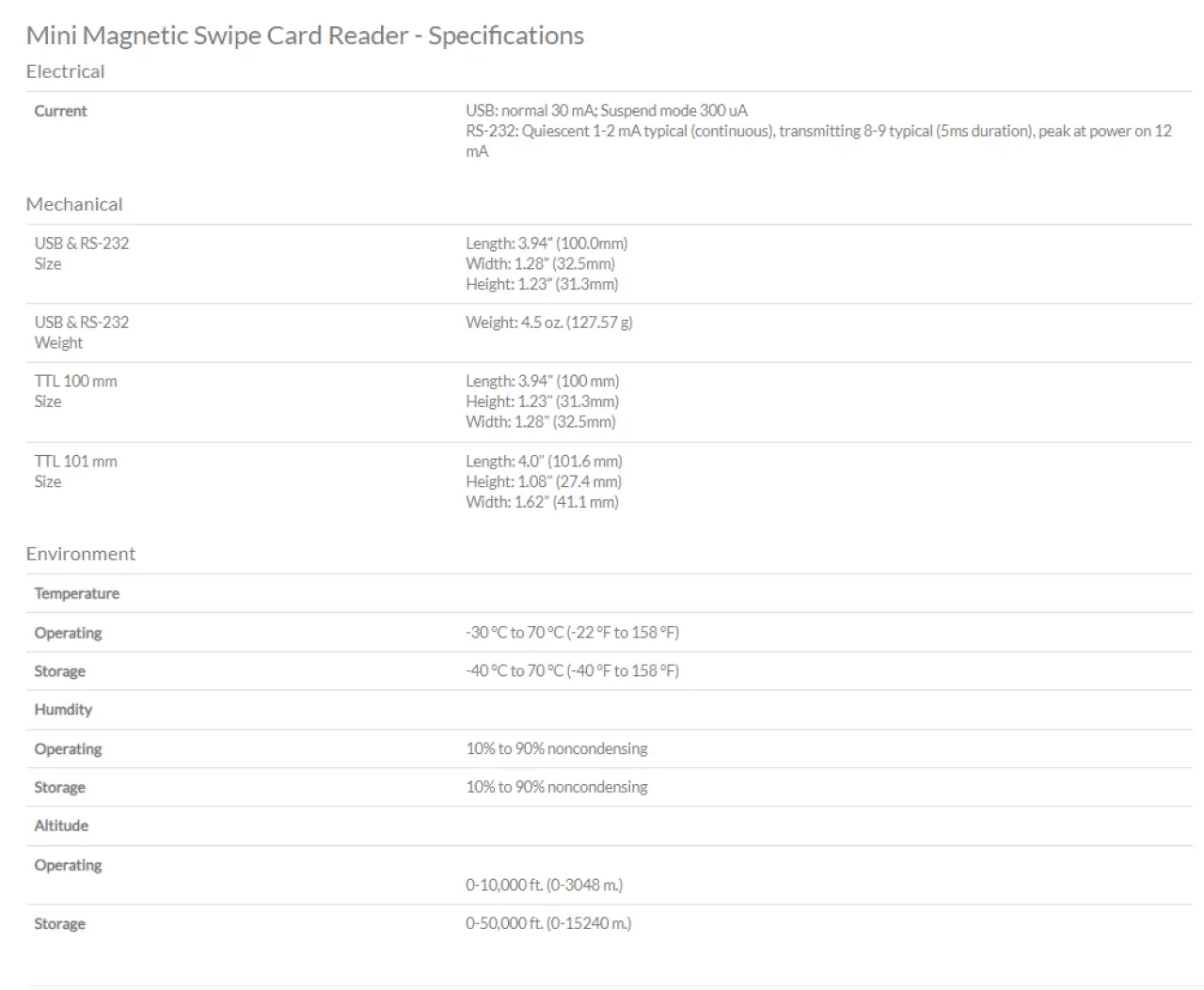Click the Current row label
1204x990 pixels.
click(x=60, y=111)
